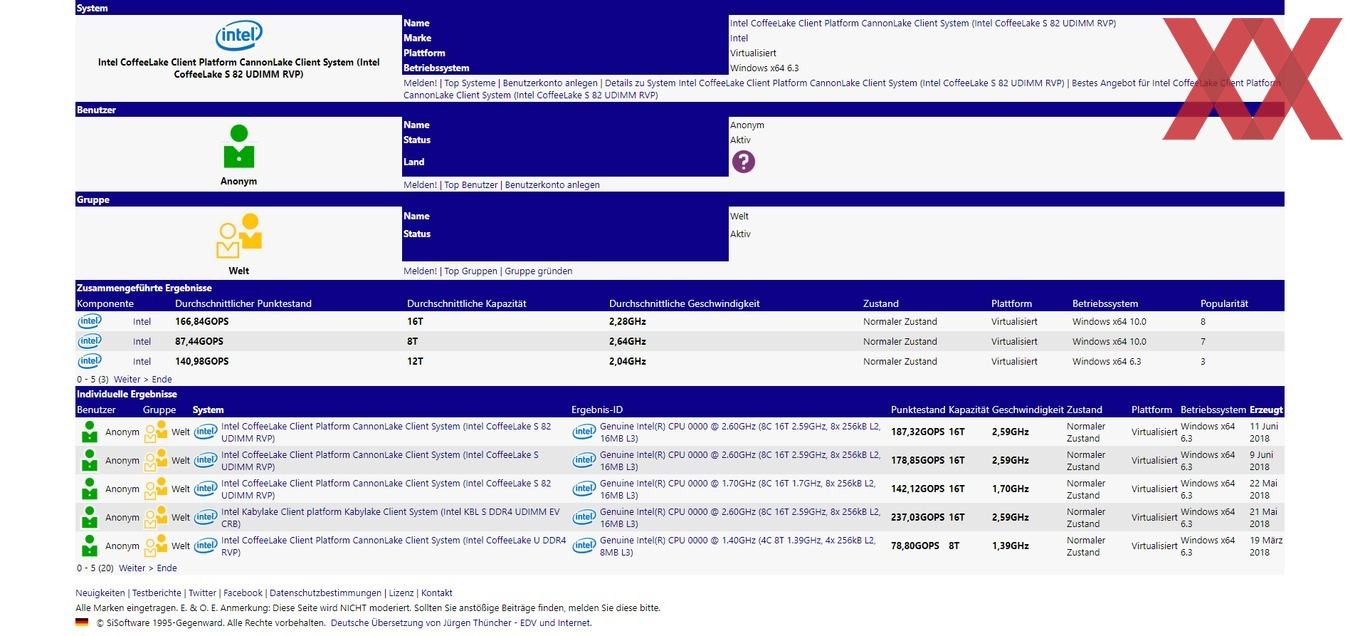Click the Punktestand column header in Individuelle Ergebnisse
The image size is (1360, 636).
tap(918, 409)
